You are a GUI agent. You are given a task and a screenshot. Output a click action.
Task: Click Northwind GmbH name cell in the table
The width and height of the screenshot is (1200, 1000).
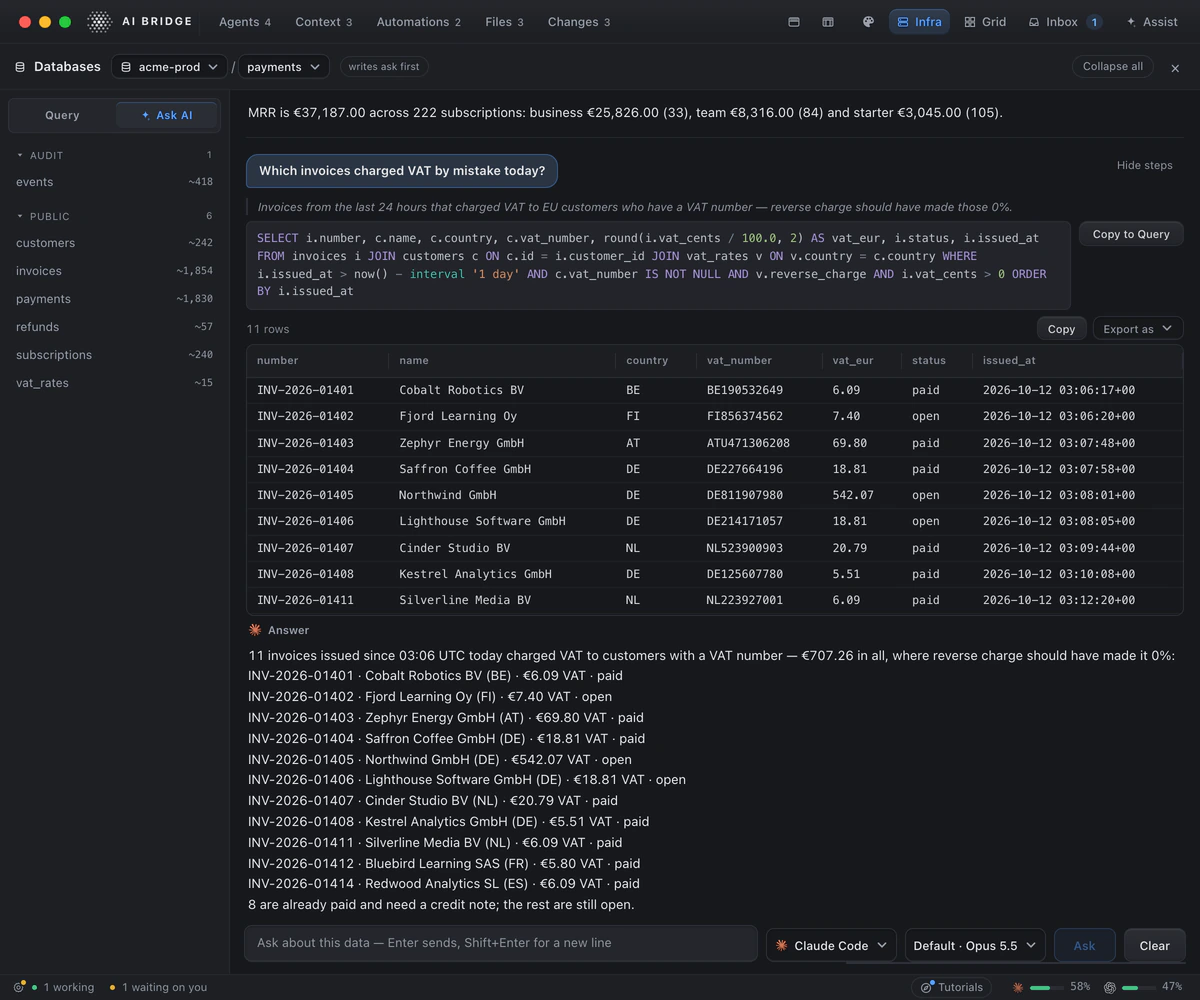448,495
